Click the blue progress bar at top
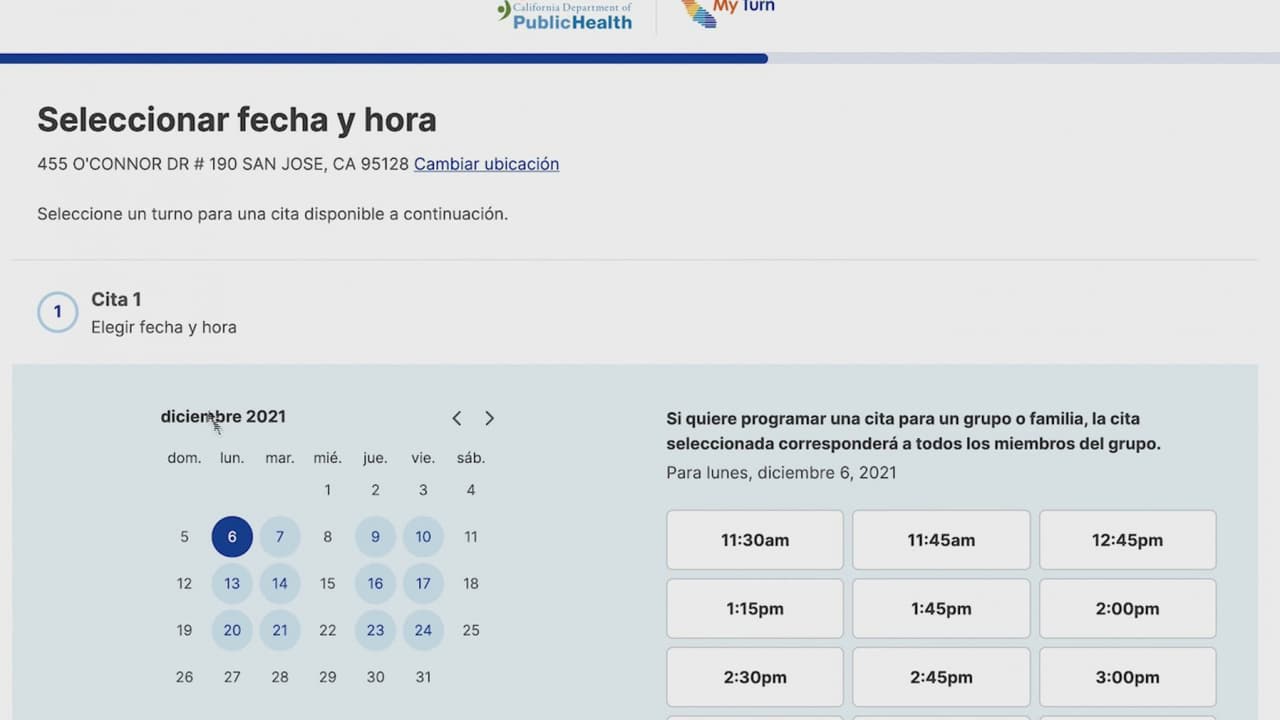1280x720 pixels. click(384, 58)
